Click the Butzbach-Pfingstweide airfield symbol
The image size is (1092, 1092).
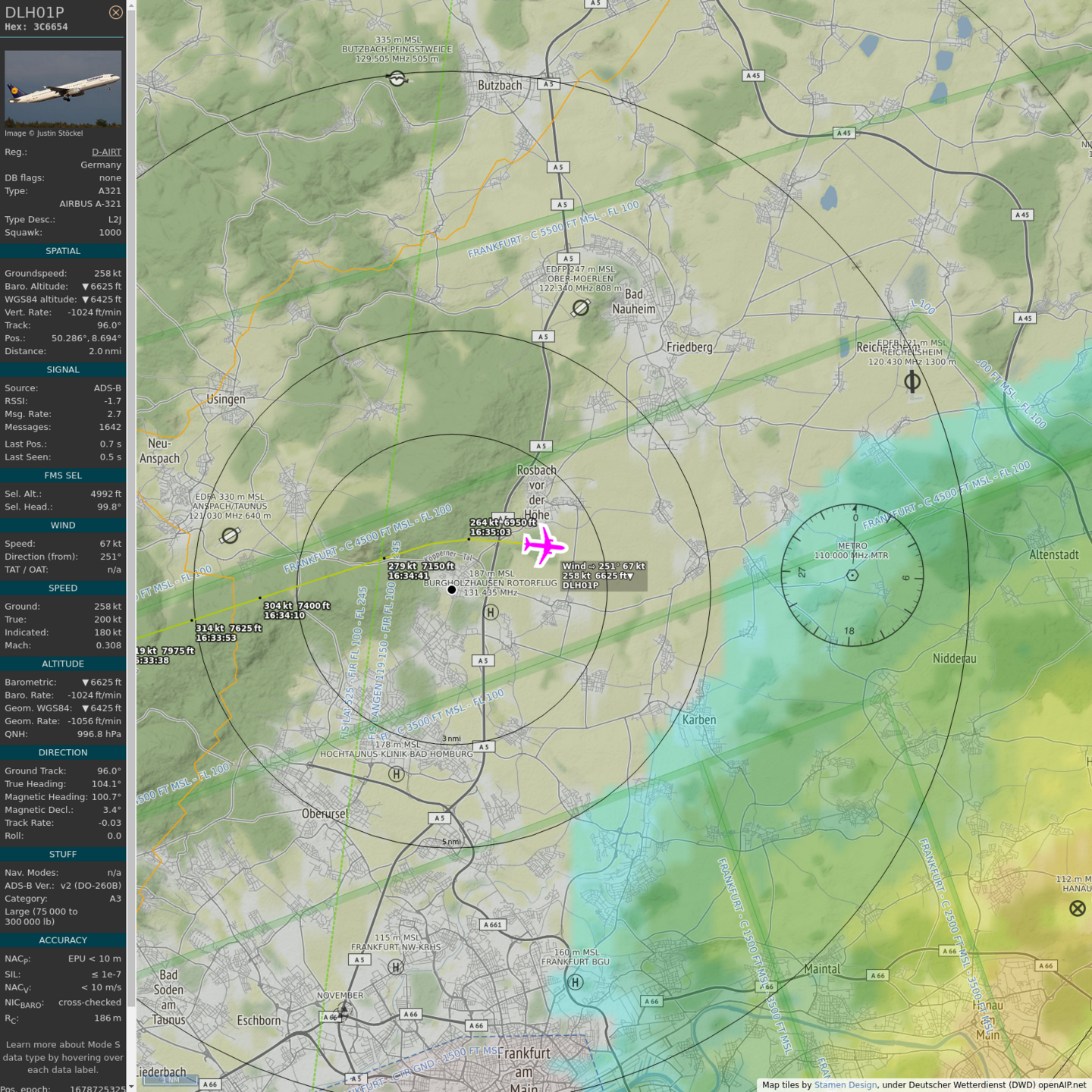[397, 78]
